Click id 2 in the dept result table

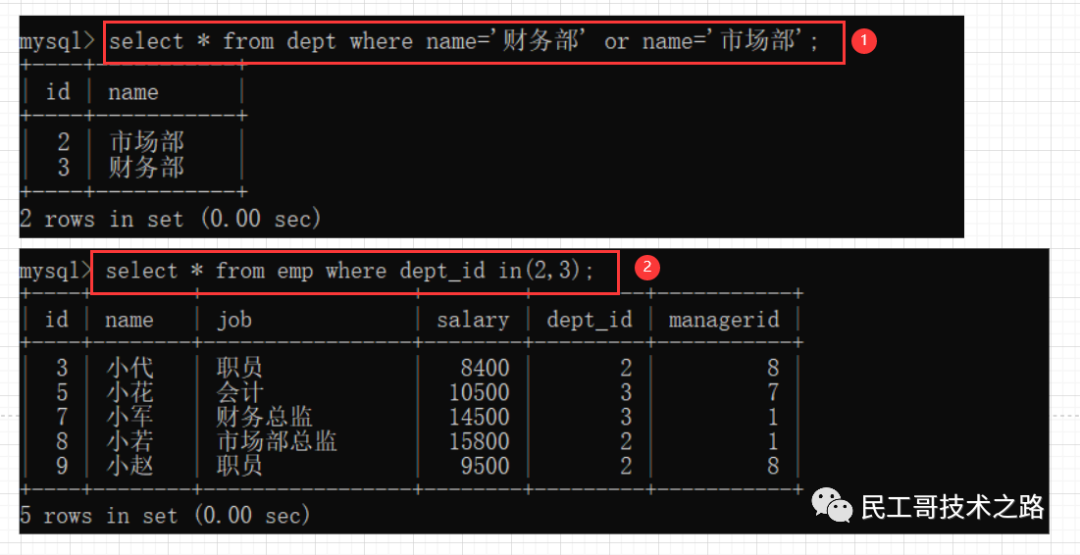[x=63, y=142]
